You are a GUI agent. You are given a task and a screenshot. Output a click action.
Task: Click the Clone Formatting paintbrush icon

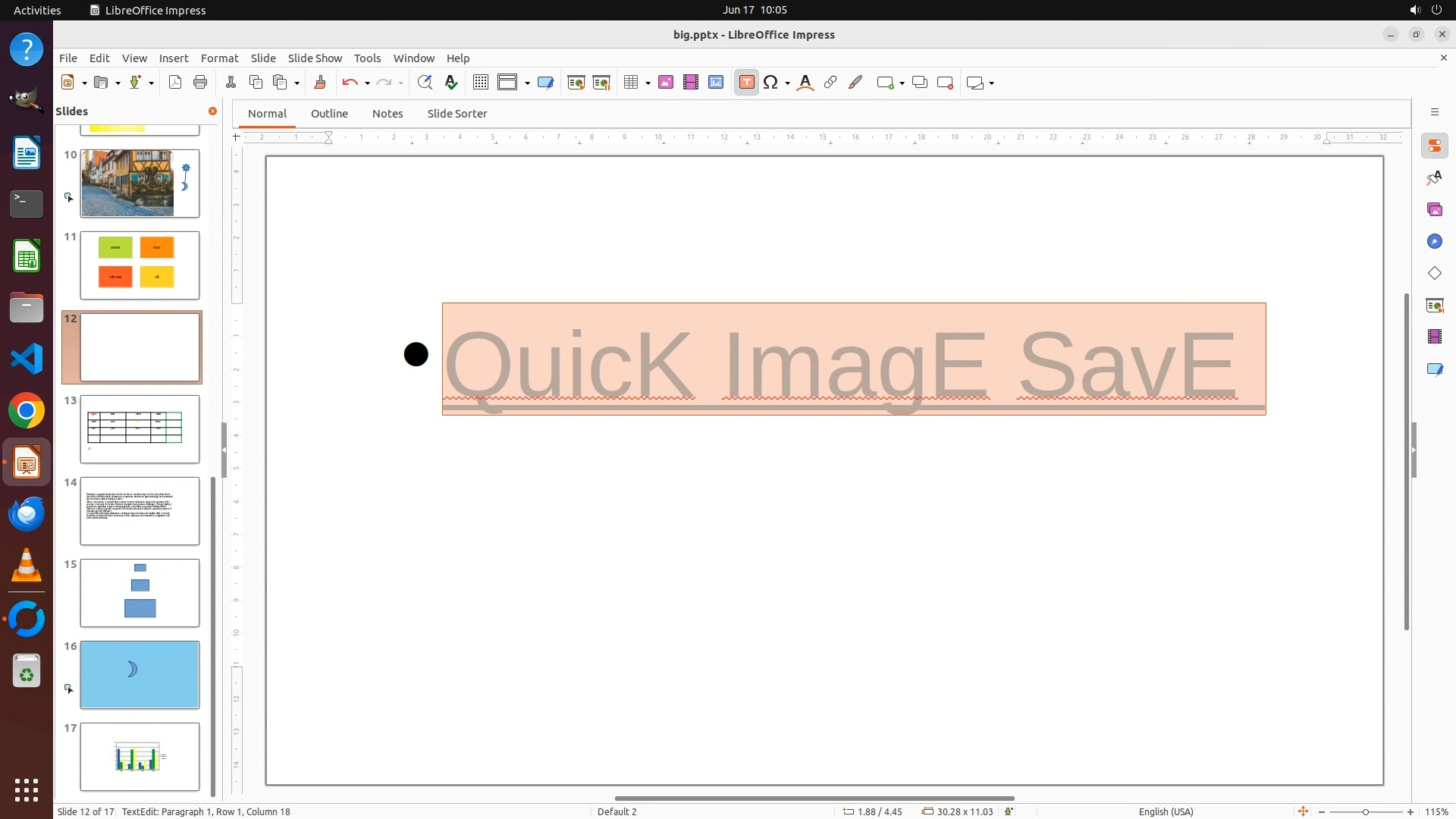(x=319, y=83)
